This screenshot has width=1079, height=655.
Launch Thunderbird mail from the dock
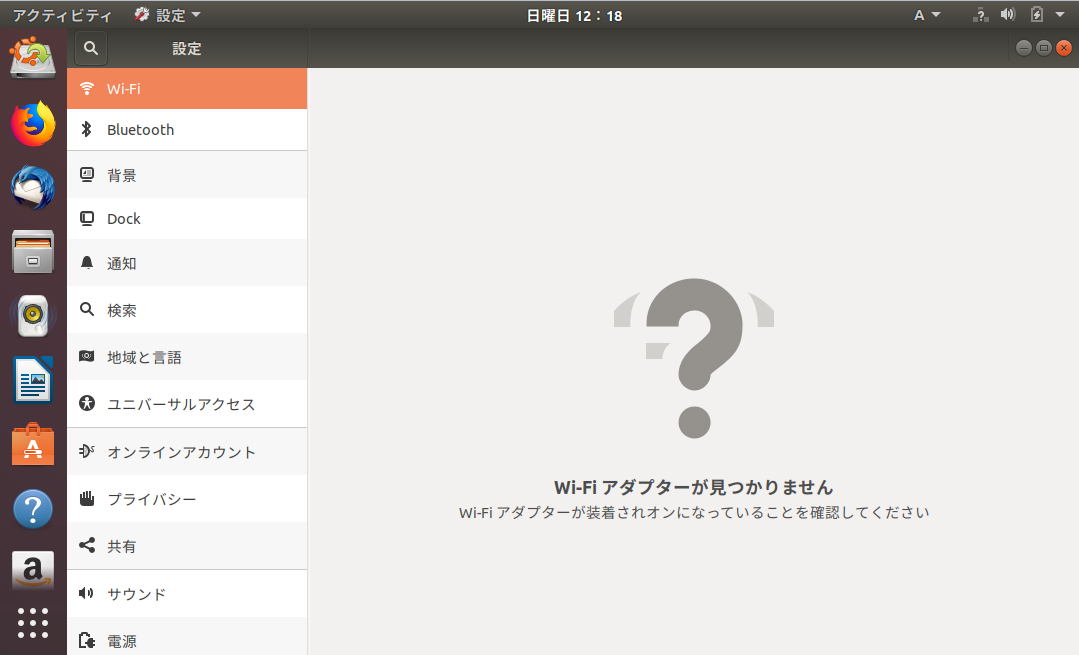click(33, 187)
